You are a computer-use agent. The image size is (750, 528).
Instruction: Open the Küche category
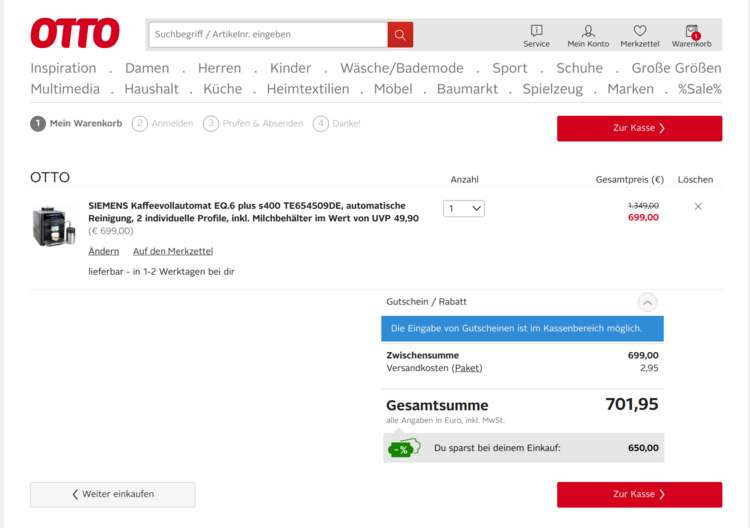click(222, 89)
